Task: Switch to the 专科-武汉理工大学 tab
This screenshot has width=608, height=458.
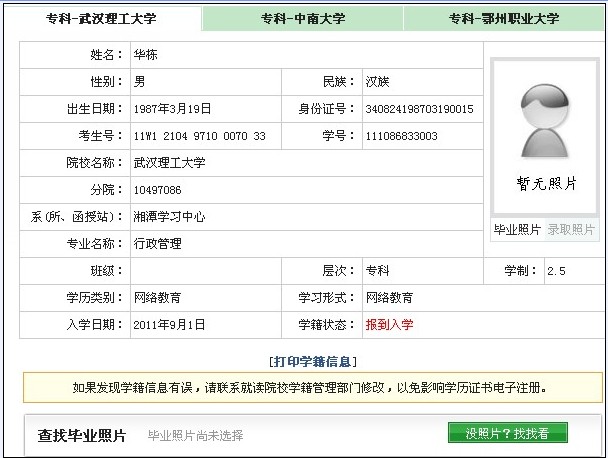Action: coord(102,18)
